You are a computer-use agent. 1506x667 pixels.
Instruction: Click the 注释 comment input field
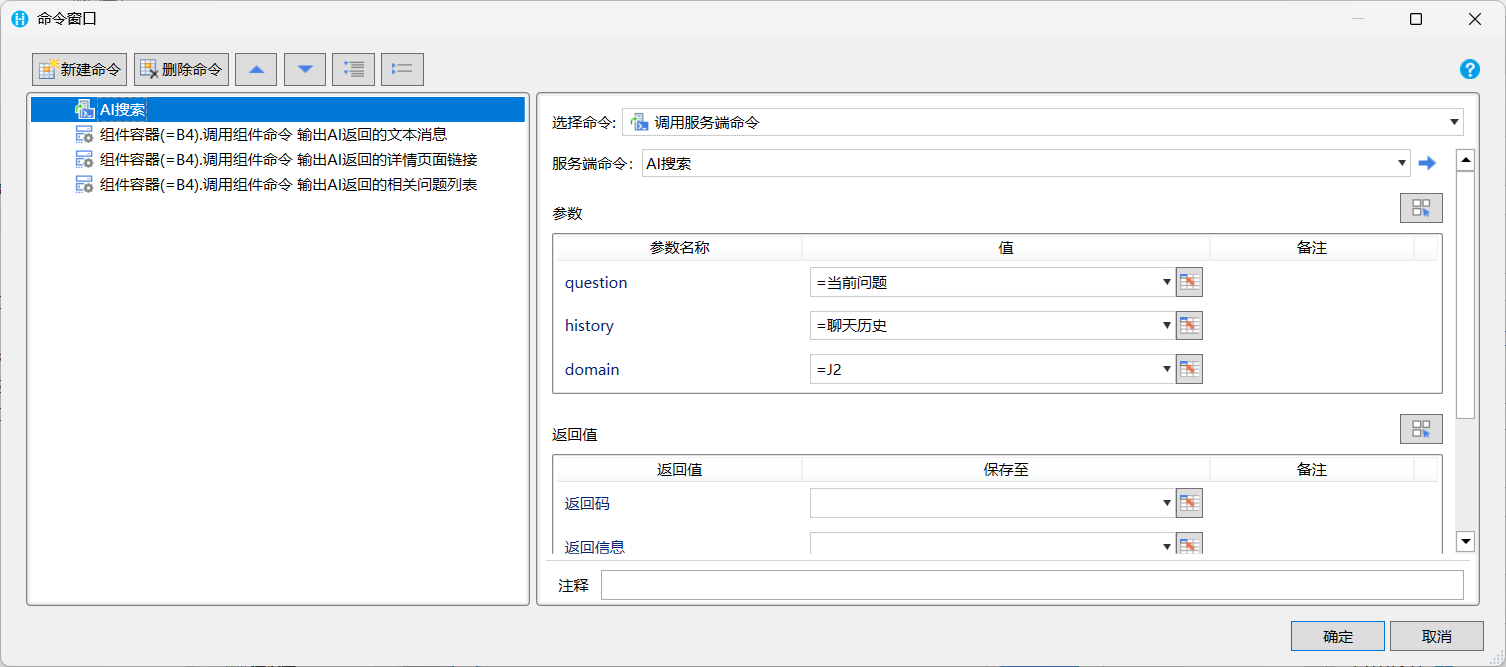click(x=1032, y=585)
